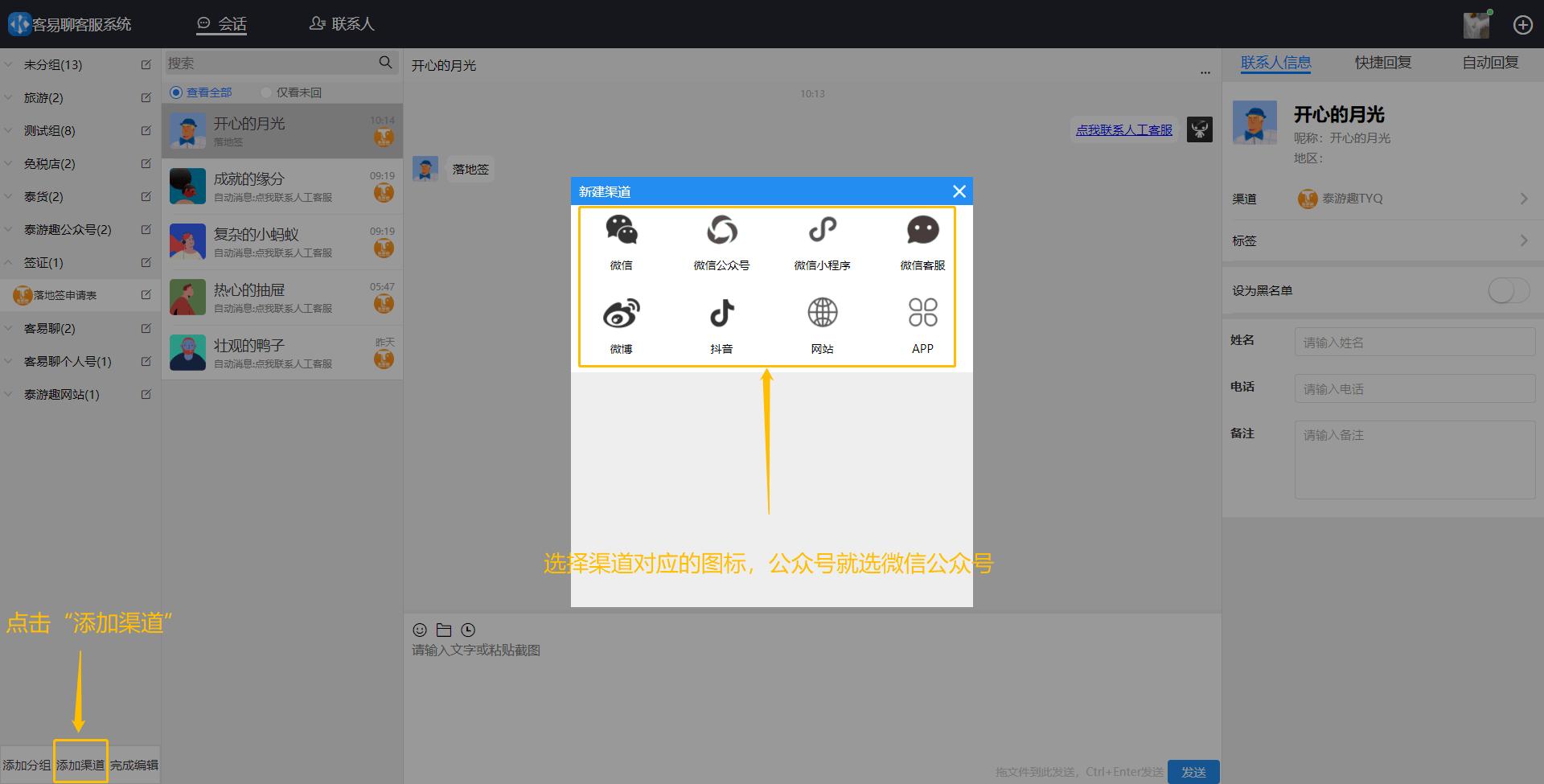Click the 发送 button

click(x=1193, y=770)
